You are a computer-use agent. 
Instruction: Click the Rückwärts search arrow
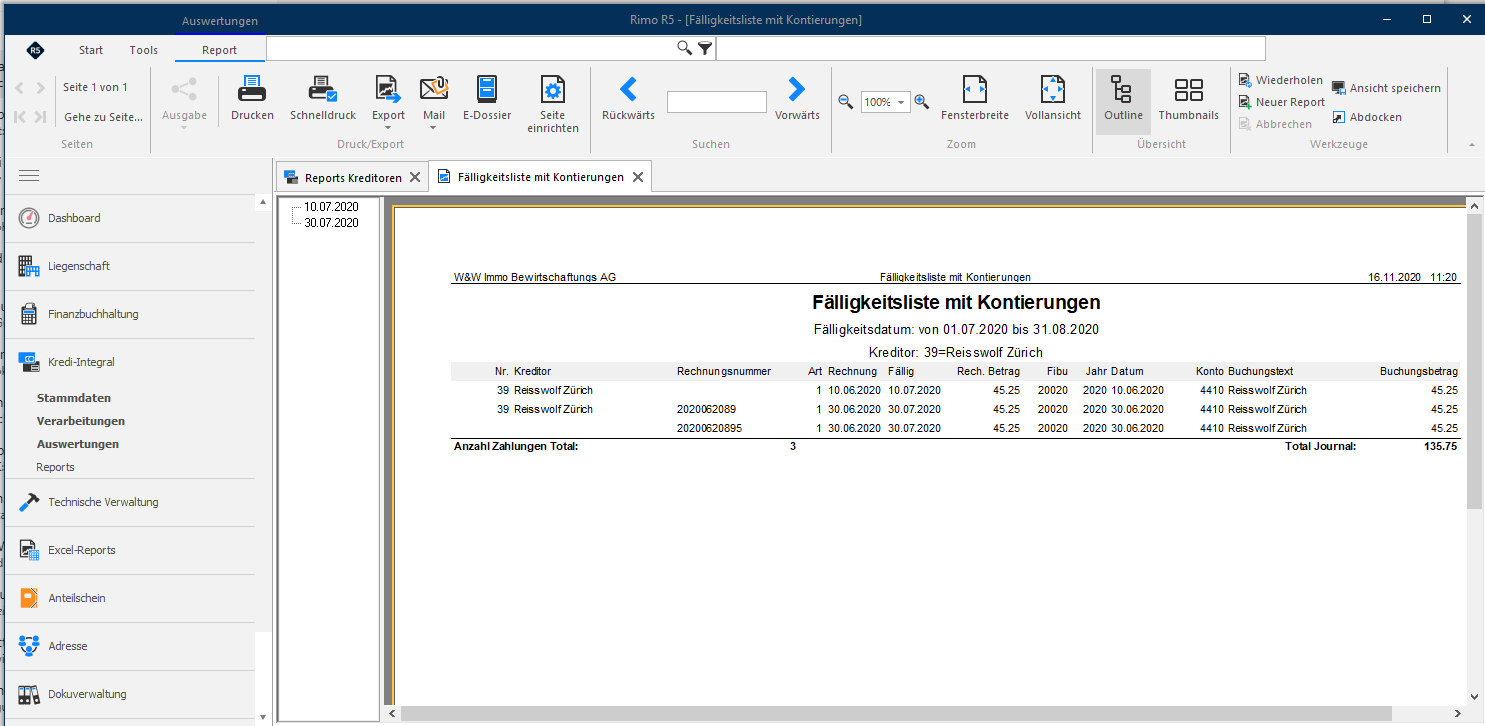pyautogui.click(x=628, y=90)
